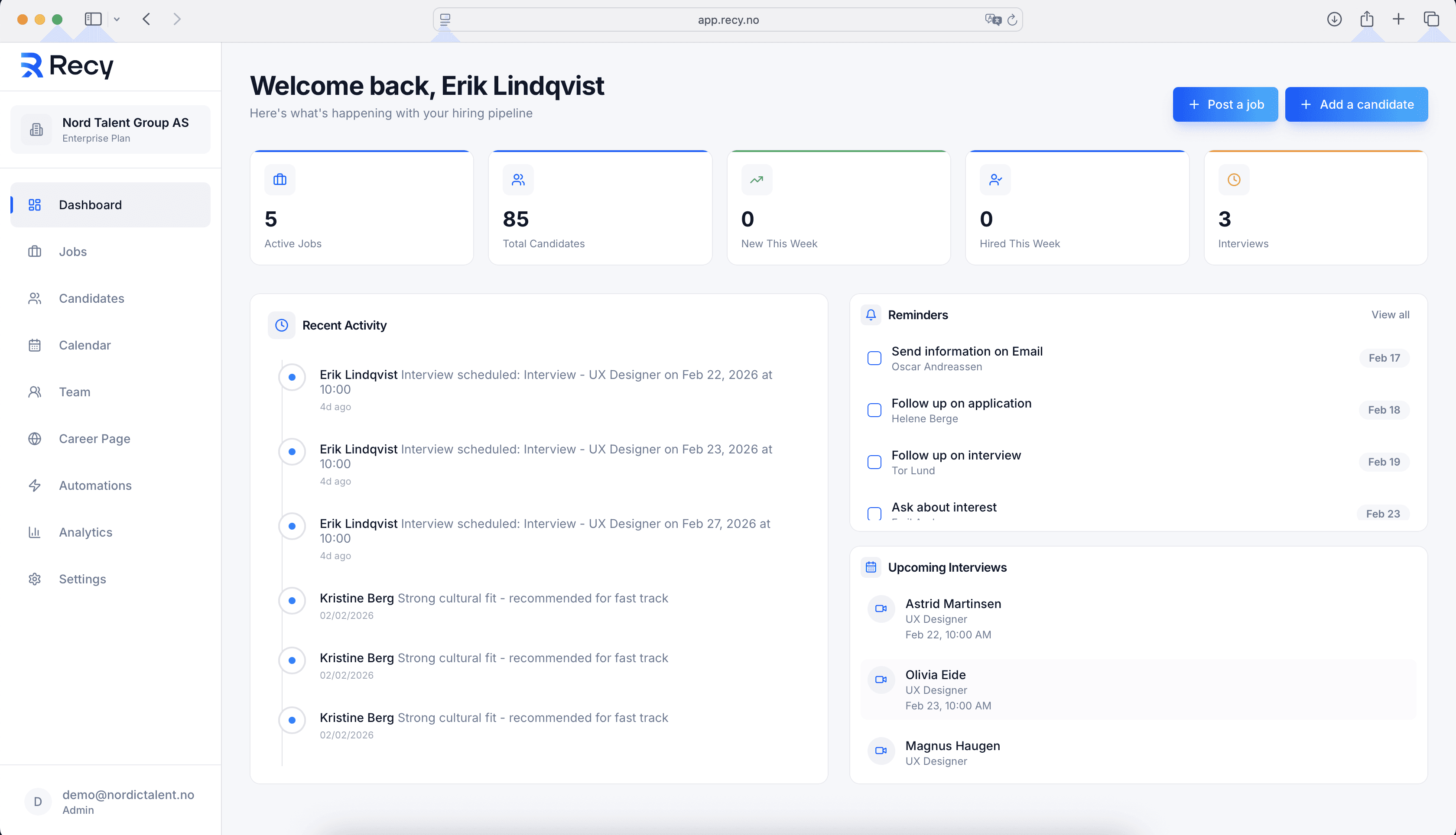Viewport: 1456px width, 835px height.
Task: Check off the Send information on Email reminder
Action: [x=874, y=358]
